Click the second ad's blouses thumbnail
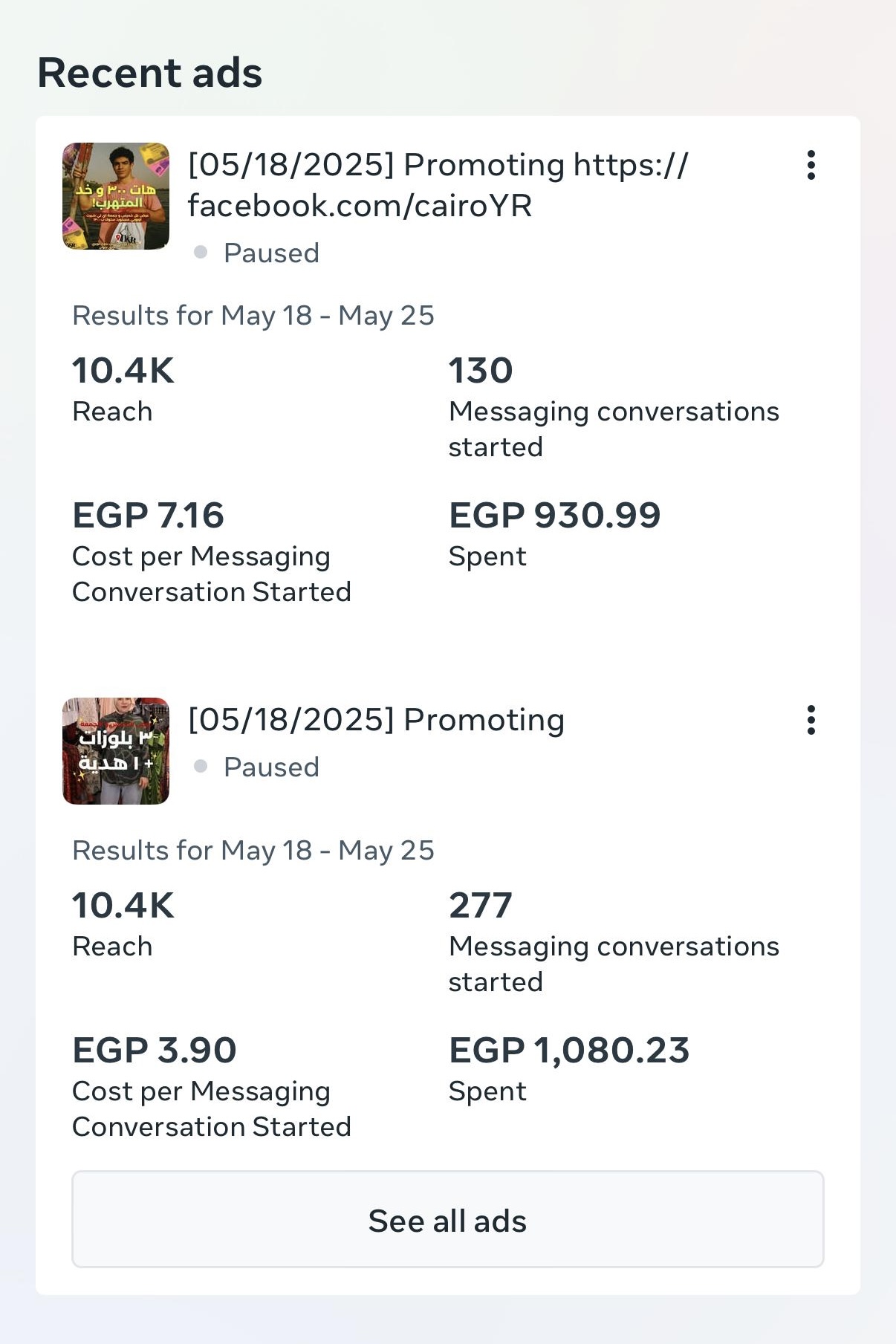Image resolution: width=896 pixels, height=1344 pixels. [x=116, y=751]
